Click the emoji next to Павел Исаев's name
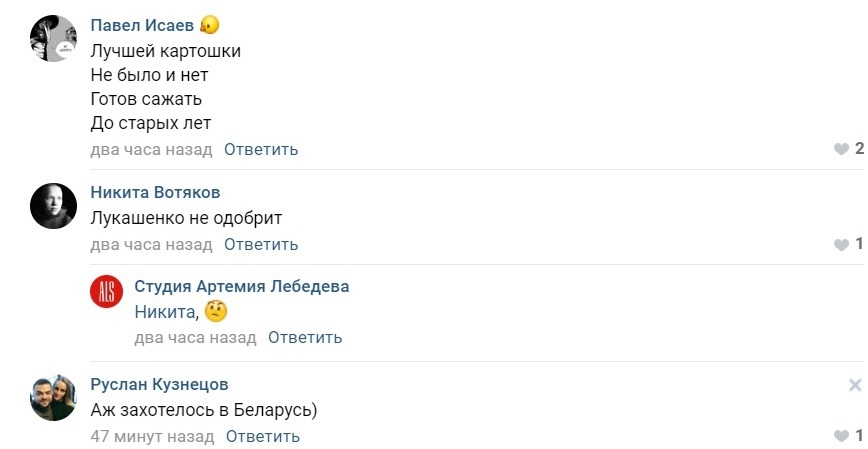Screen dimensions: 868x449 [210, 25]
